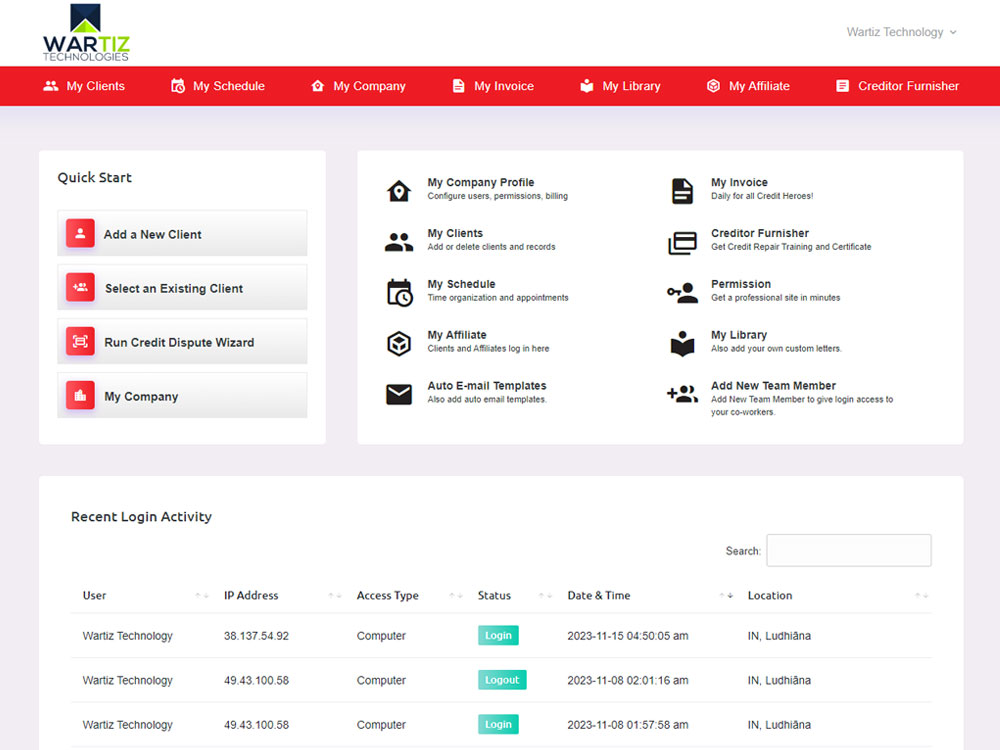Open Auto E-mail Templates link
Viewport: 1000px width, 750px height.
click(487, 386)
